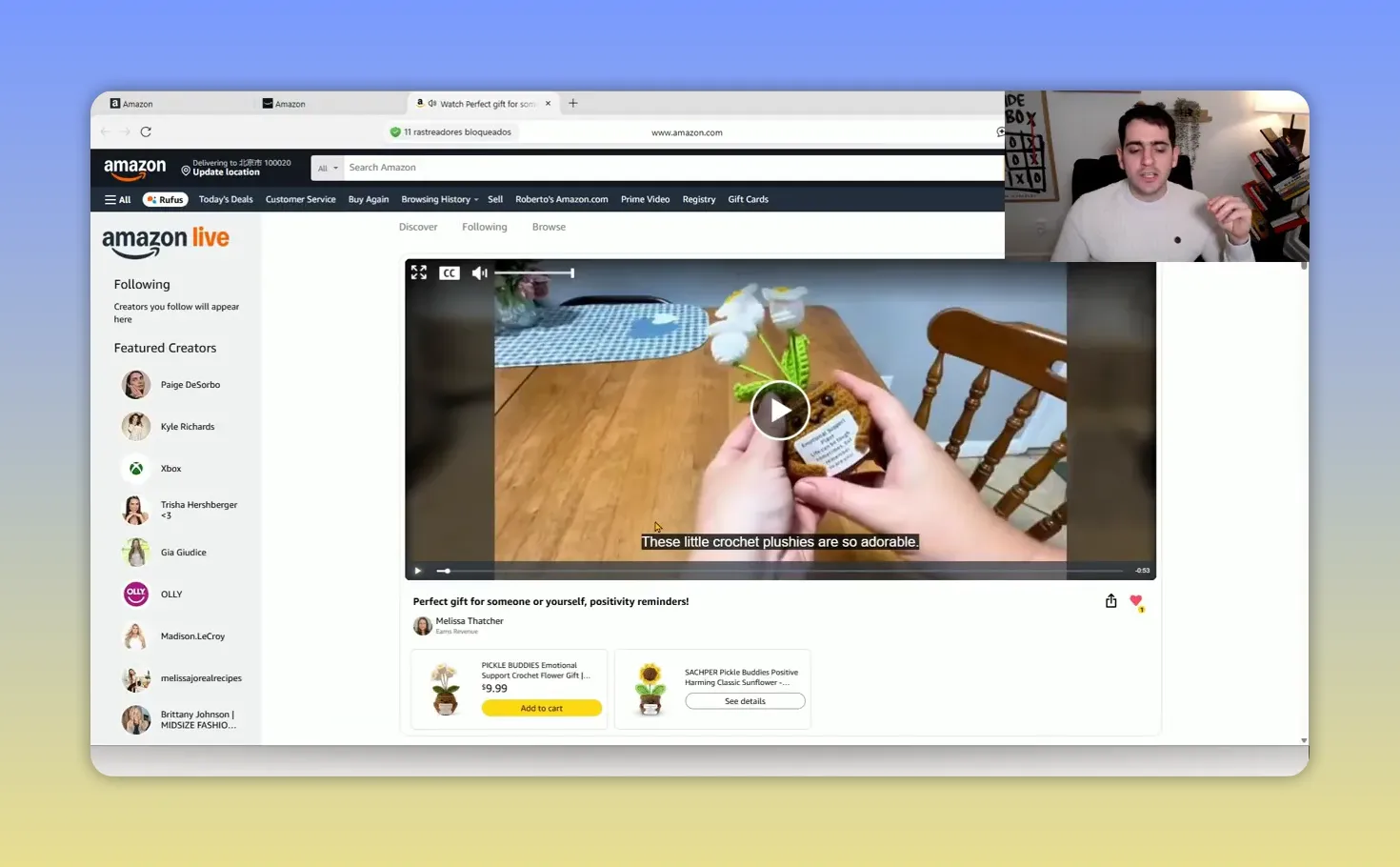The width and height of the screenshot is (1400, 867).
Task: Click the Melissa Thatcher creator name
Action: point(470,621)
